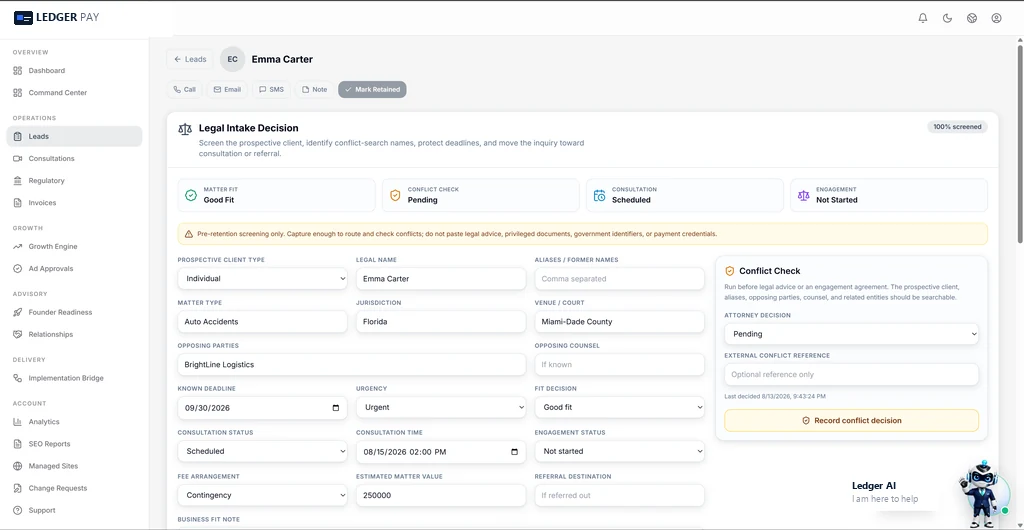Open Known Deadline calendar picker icon
Image resolution: width=1024 pixels, height=530 pixels.
click(x=336, y=408)
